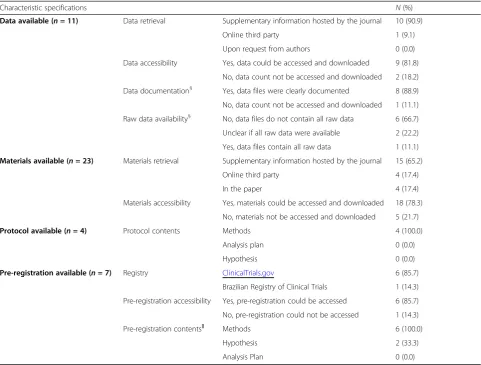
Task: Click the value '5 (21.7)'
Action: pyautogui.click(x=407, y=217)
